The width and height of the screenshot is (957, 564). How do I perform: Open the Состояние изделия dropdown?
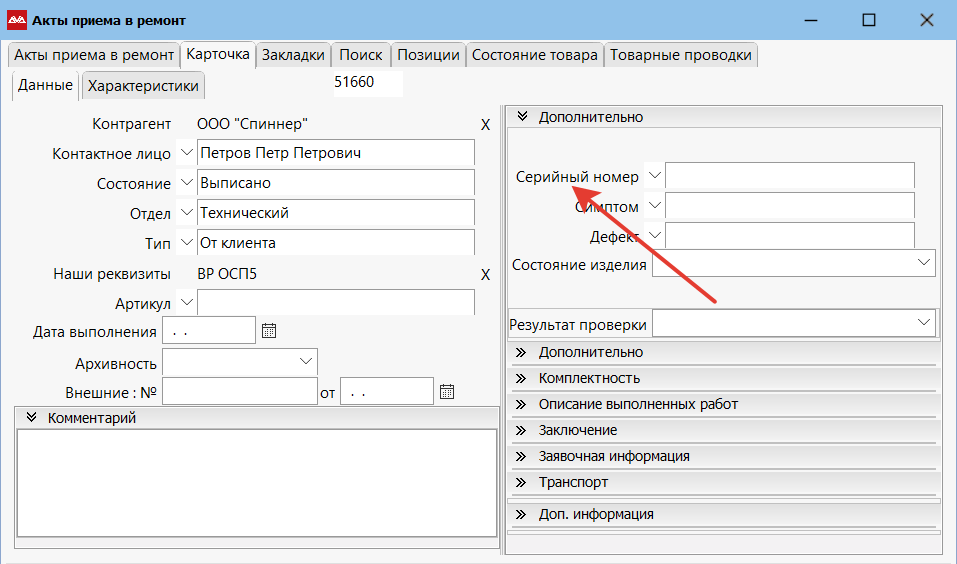click(x=923, y=262)
